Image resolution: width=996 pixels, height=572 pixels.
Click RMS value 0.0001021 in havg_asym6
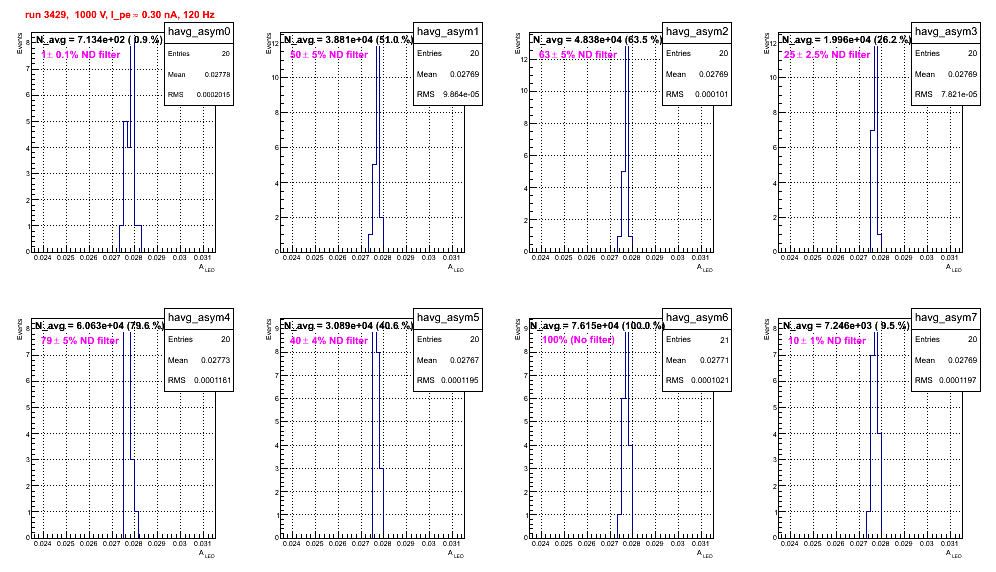711,381
